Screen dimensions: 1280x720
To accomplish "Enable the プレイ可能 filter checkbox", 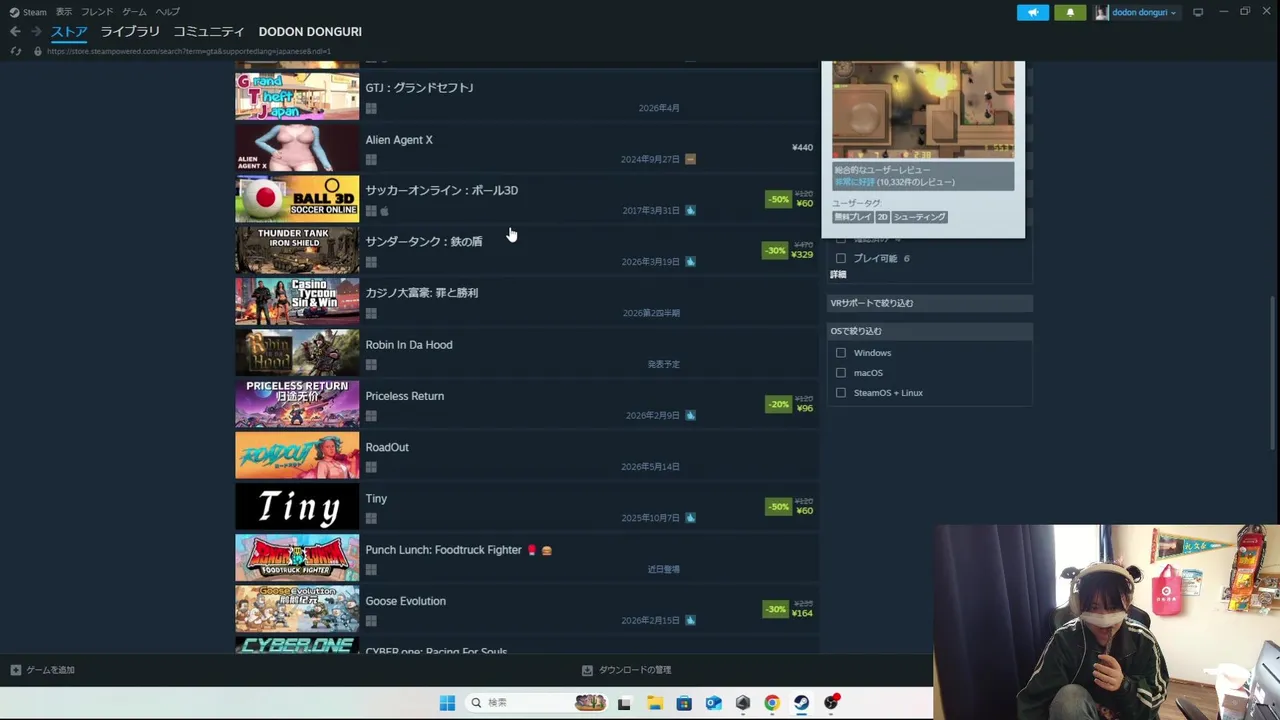I will 841,258.
